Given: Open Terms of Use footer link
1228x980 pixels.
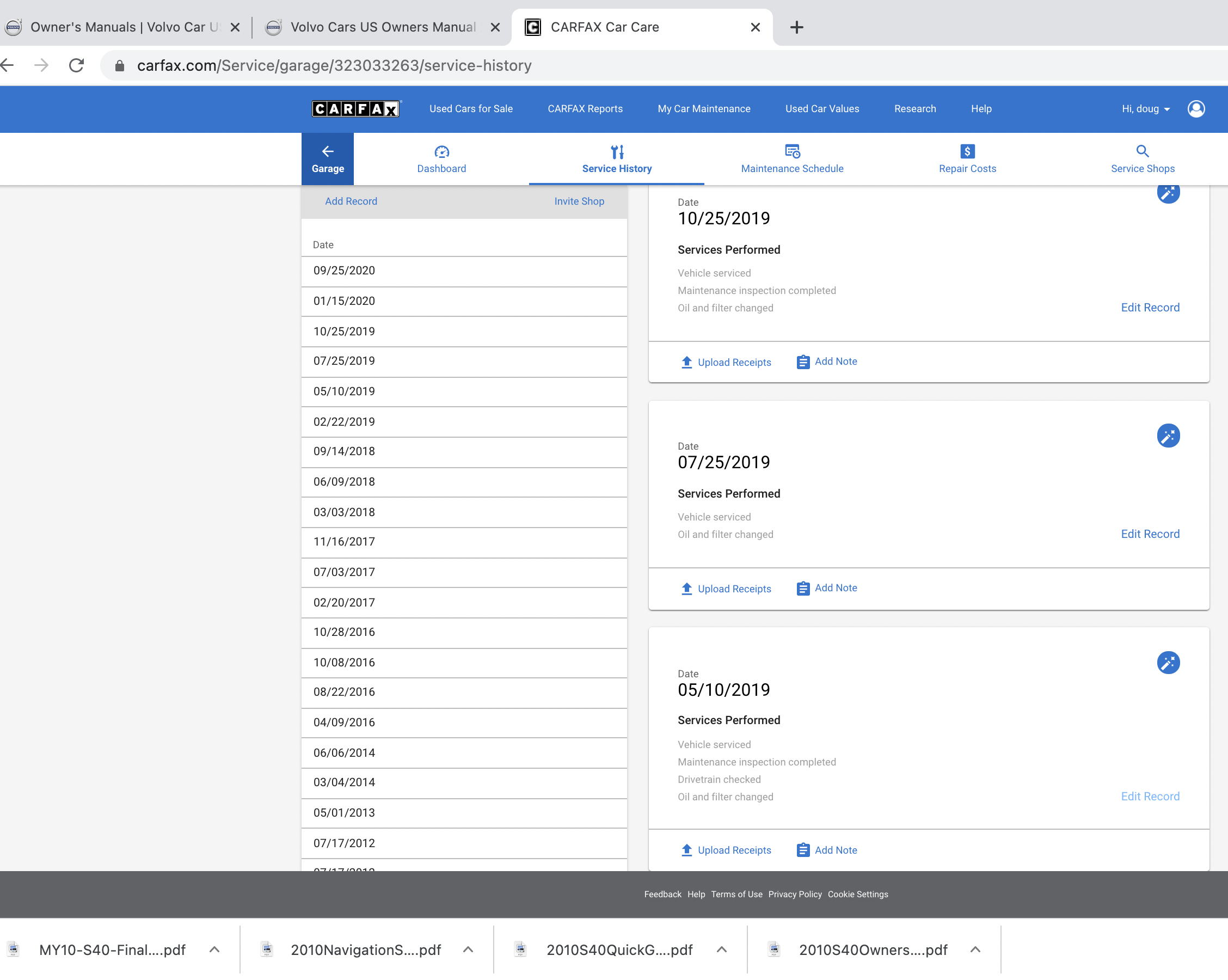Looking at the screenshot, I should pyautogui.click(x=736, y=894).
